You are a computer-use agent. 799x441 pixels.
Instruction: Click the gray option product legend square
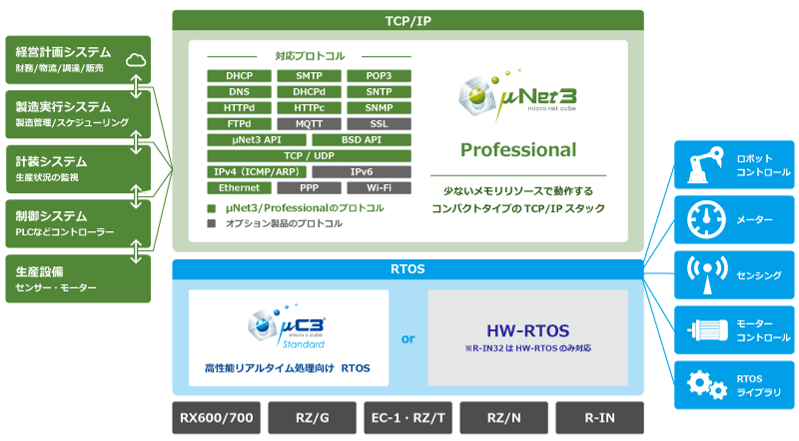pos(211,224)
